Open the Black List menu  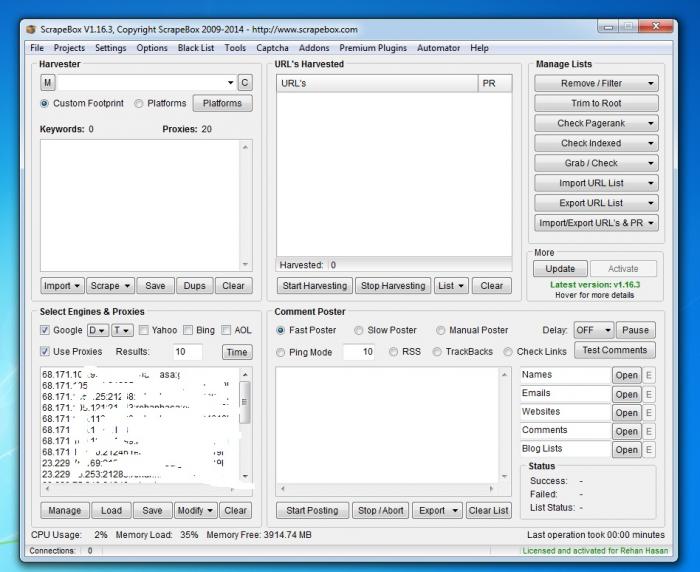(196, 48)
